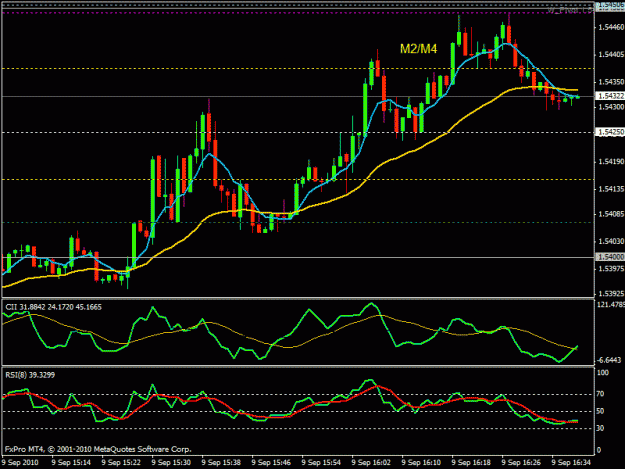This screenshot has height=469, width=625.
Task: Click the 1.53925 price scale value
Action: tap(611, 294)
